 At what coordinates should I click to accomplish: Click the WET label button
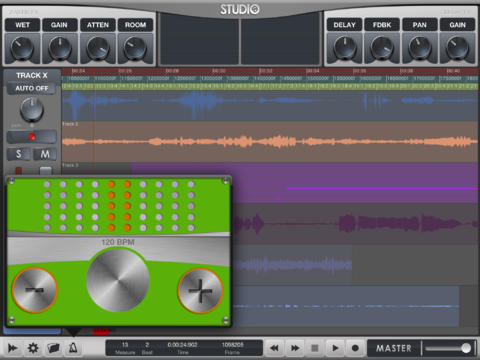[x=22, y=25]
